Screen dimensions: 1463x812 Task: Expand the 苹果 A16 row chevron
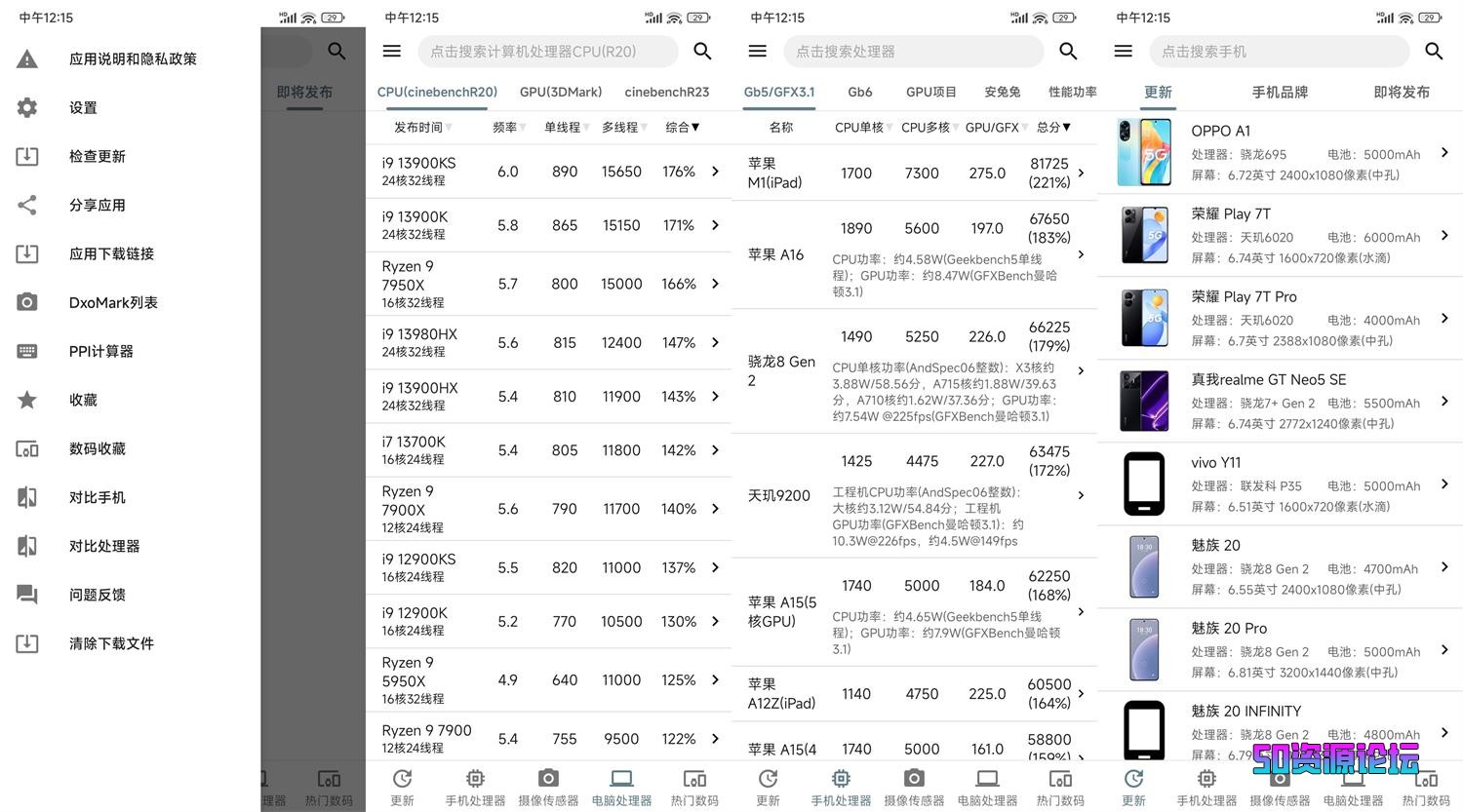(1081, 254)
